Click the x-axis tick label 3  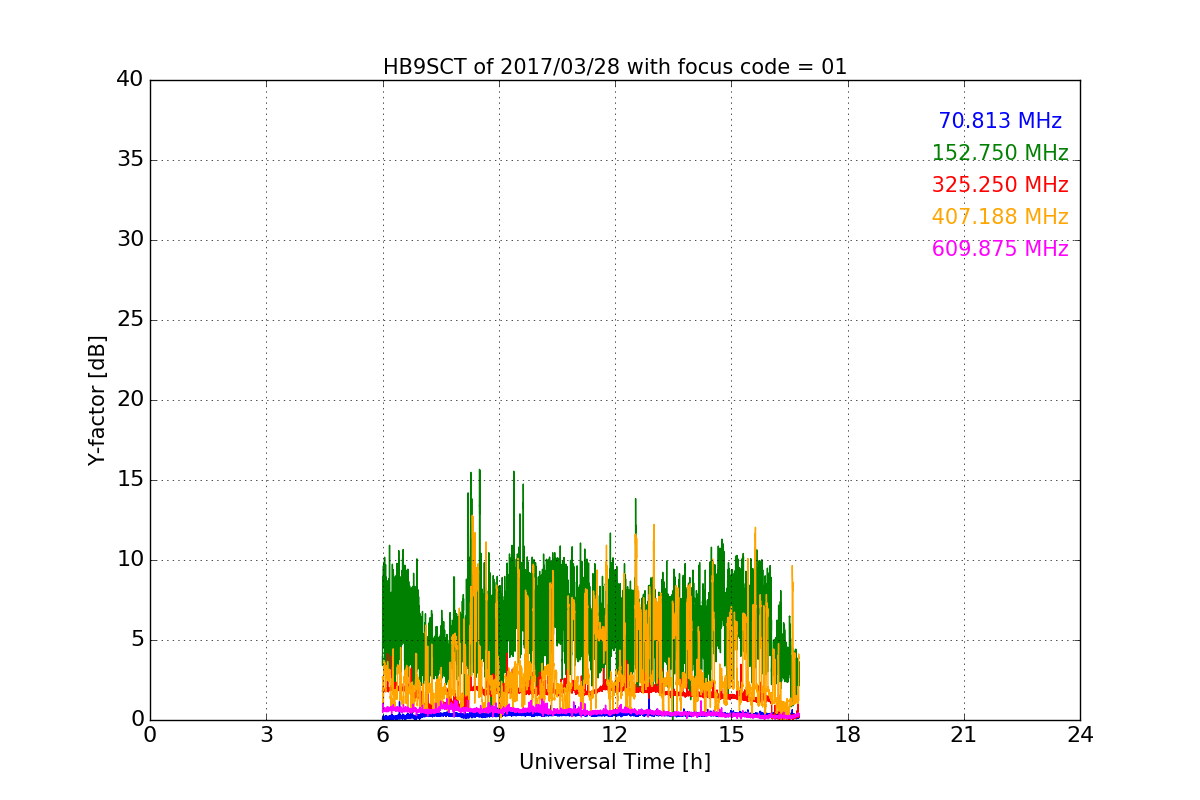click(x=266, y=735)
